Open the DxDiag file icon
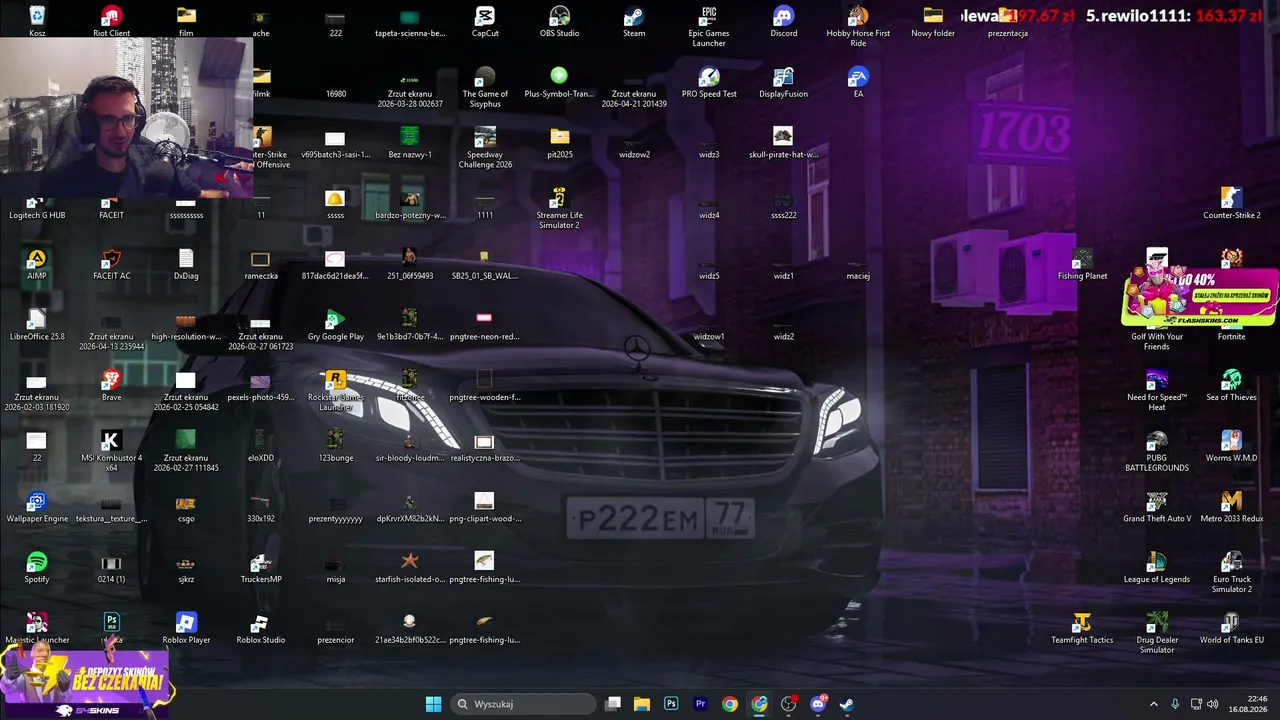 click(186, 264)
